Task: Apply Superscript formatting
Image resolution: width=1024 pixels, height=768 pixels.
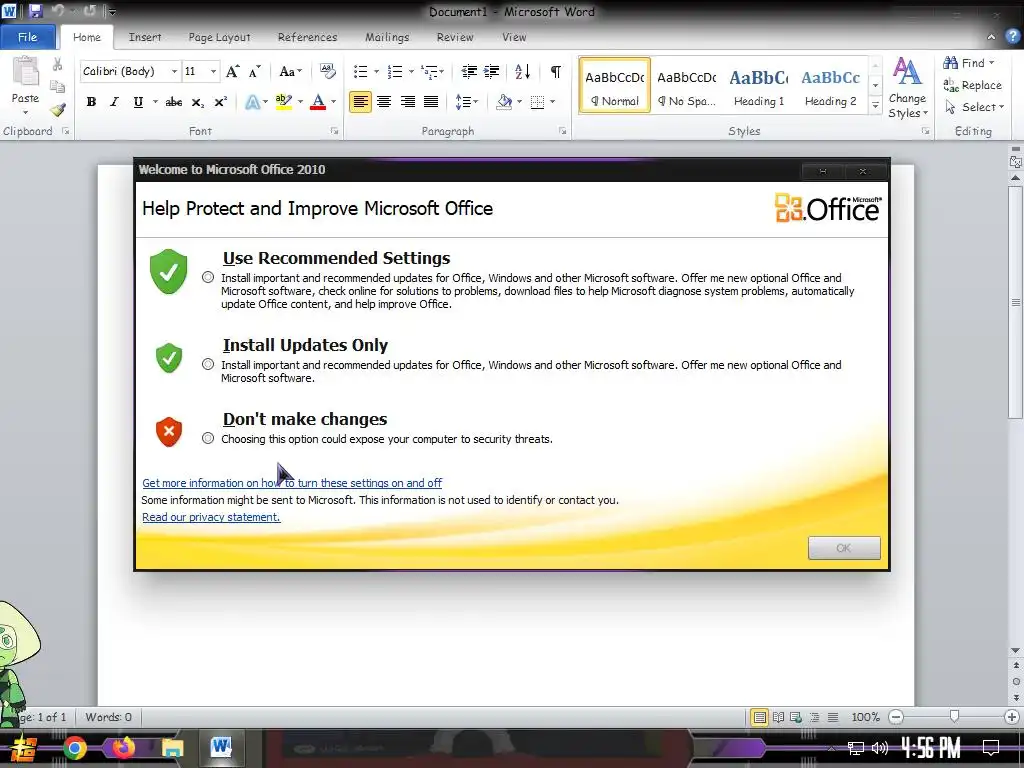Action: point(221,102)
